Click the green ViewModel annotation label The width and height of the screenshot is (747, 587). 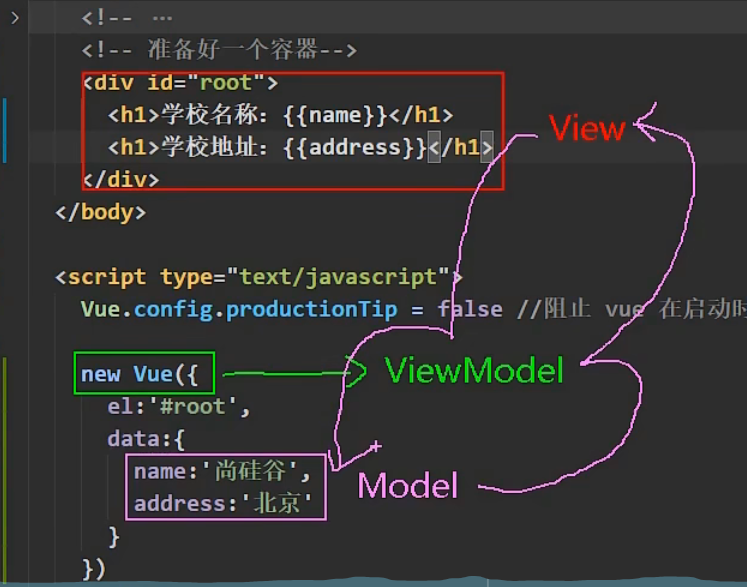tap(474, 372)
